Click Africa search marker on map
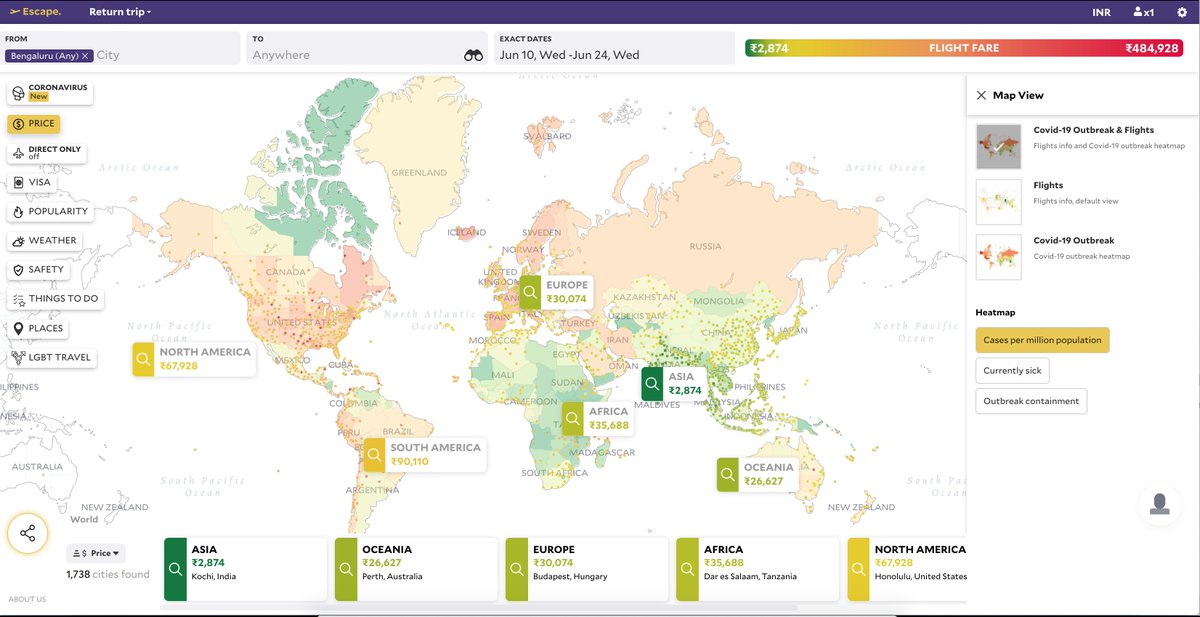Screen dimensions: 1200x617 tap(573, 418)
